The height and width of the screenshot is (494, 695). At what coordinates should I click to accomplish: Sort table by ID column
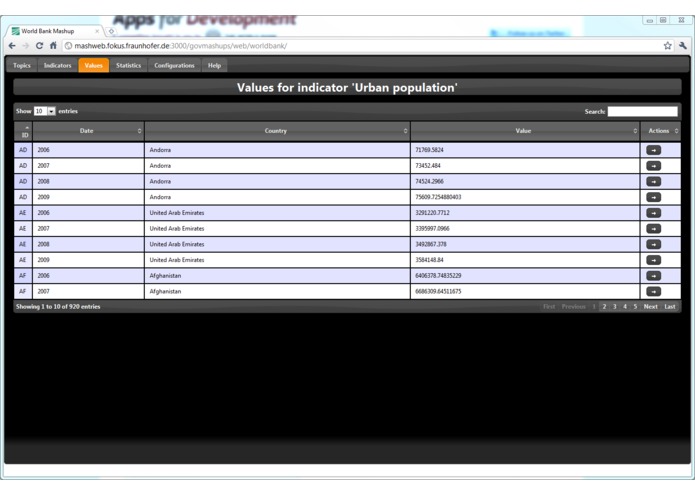tap(23, 131)
